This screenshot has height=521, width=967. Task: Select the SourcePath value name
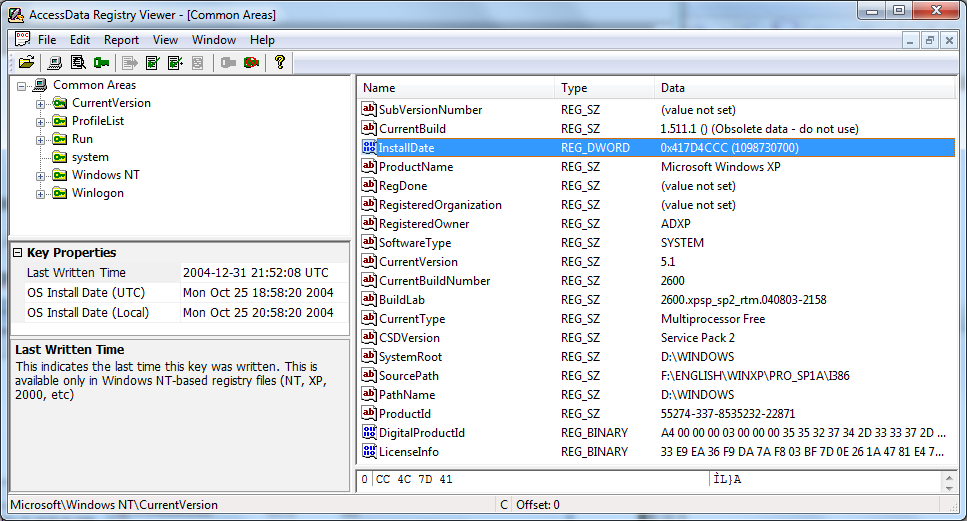[408, 375]
